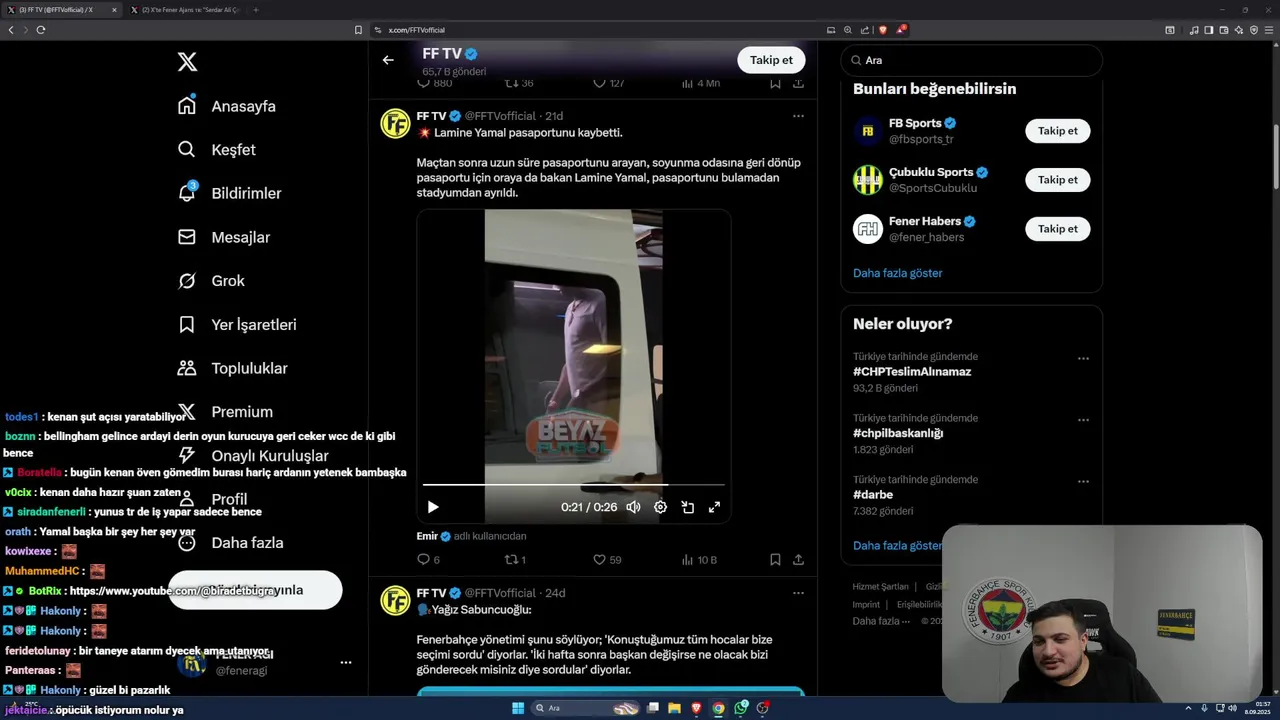The width and height of the screenshot is (1280, 720).
Task: Open Mesajlar in sidebar
Action: [224, 237]
